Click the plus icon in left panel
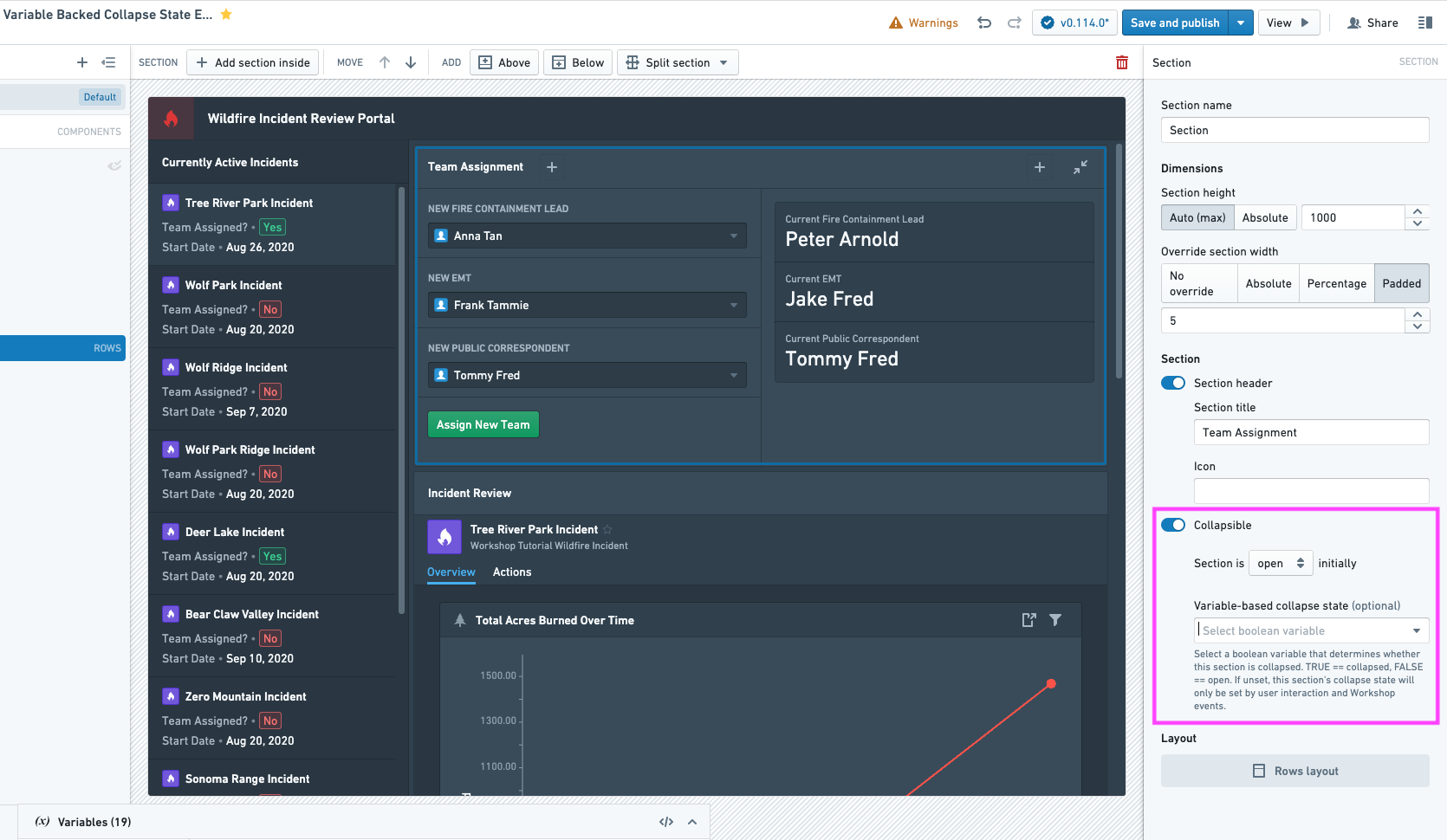The height and width of the screenshot is (840, 1447). (x=82, y=62)
